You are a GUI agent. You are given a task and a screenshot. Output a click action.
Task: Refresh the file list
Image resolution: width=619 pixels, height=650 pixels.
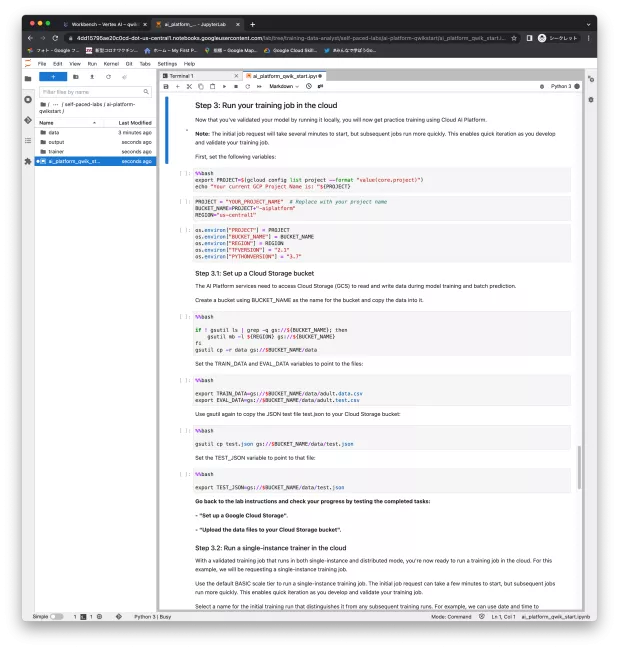tap(108, 77)
